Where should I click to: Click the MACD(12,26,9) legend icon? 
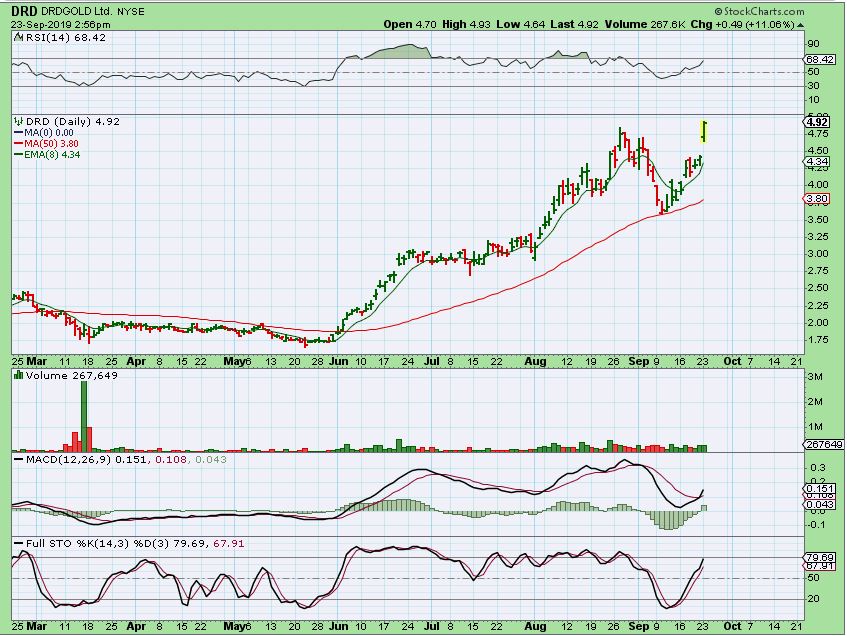(x=17, y=459)
